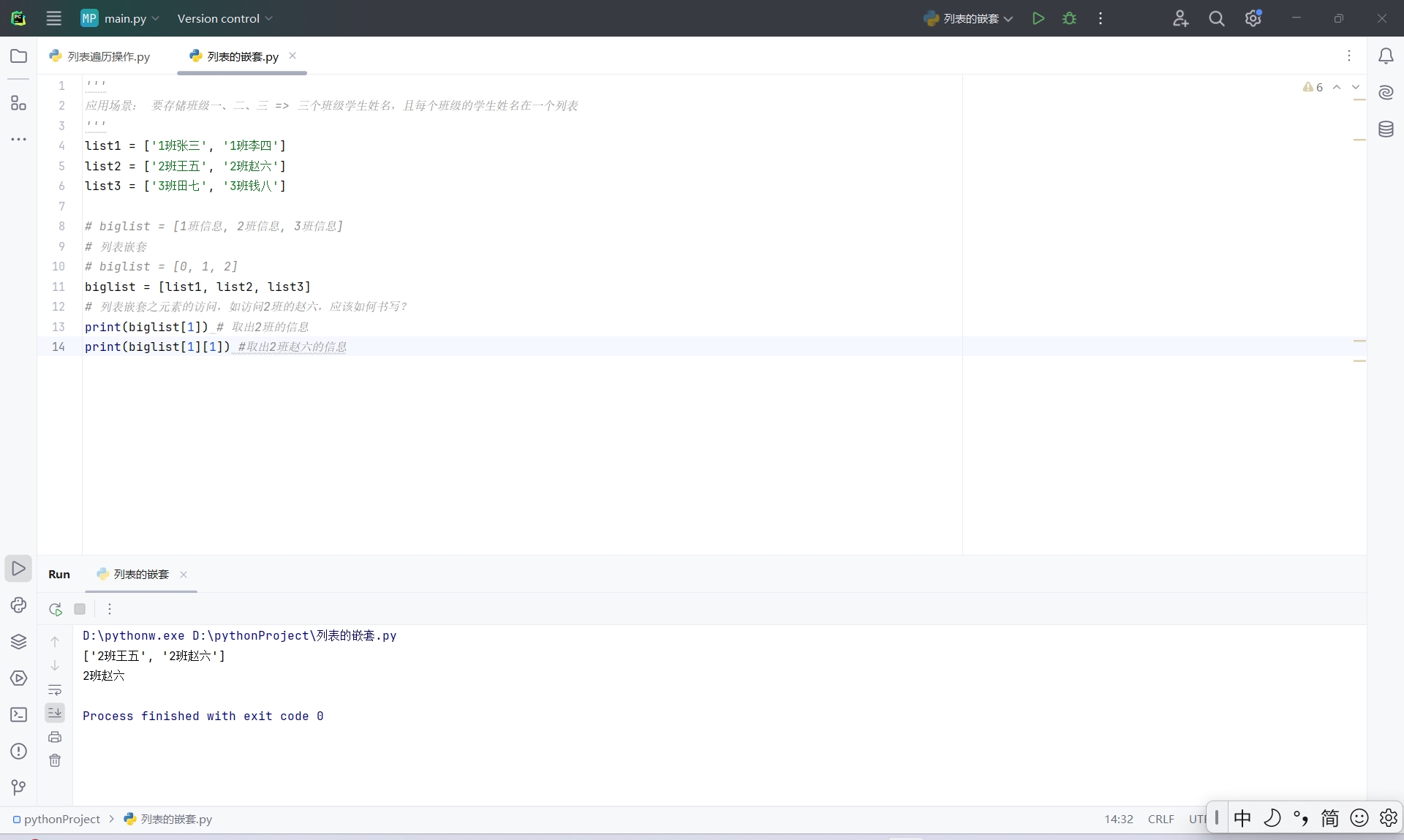Image resolution: width=1404 pixels, height=840 pixels.
Task: Run the script with green play button
Action: (x=1038, y=18)
